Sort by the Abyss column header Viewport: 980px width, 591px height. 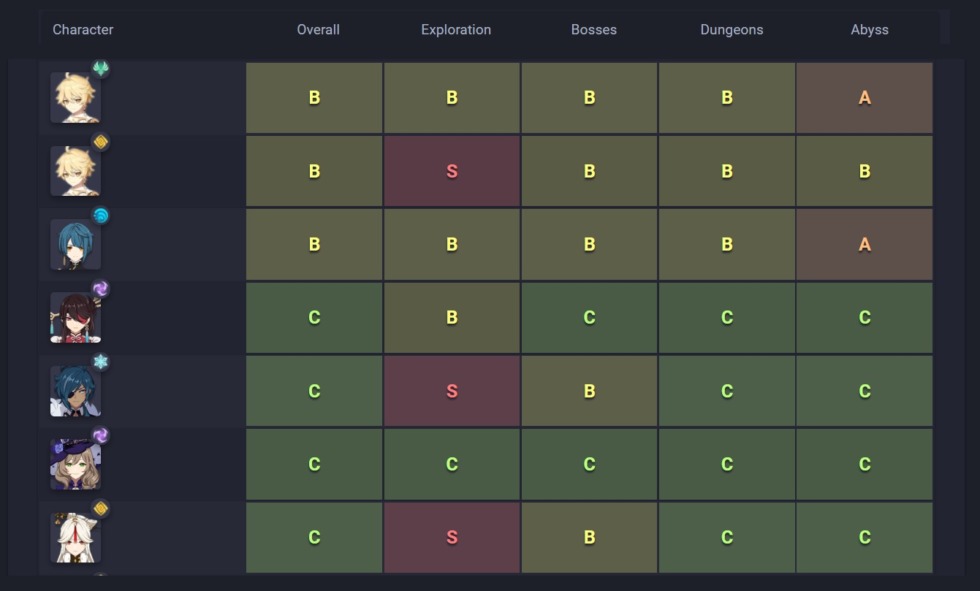click(x=869, y=30)
